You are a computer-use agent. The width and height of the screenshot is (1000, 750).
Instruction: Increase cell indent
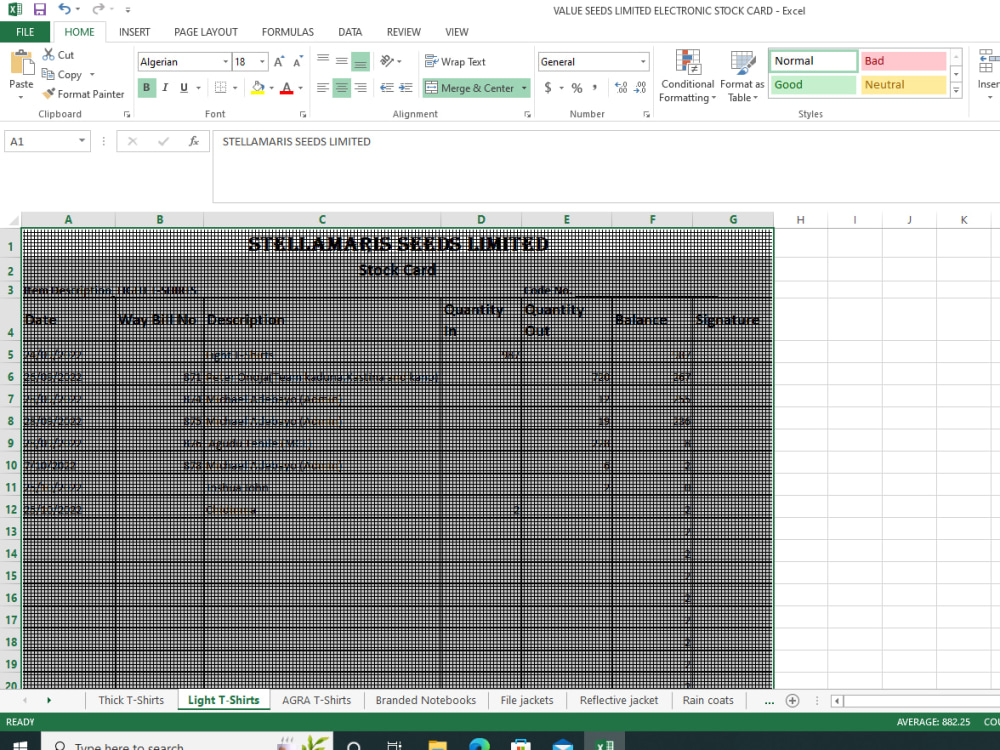[x=406, y=87]
